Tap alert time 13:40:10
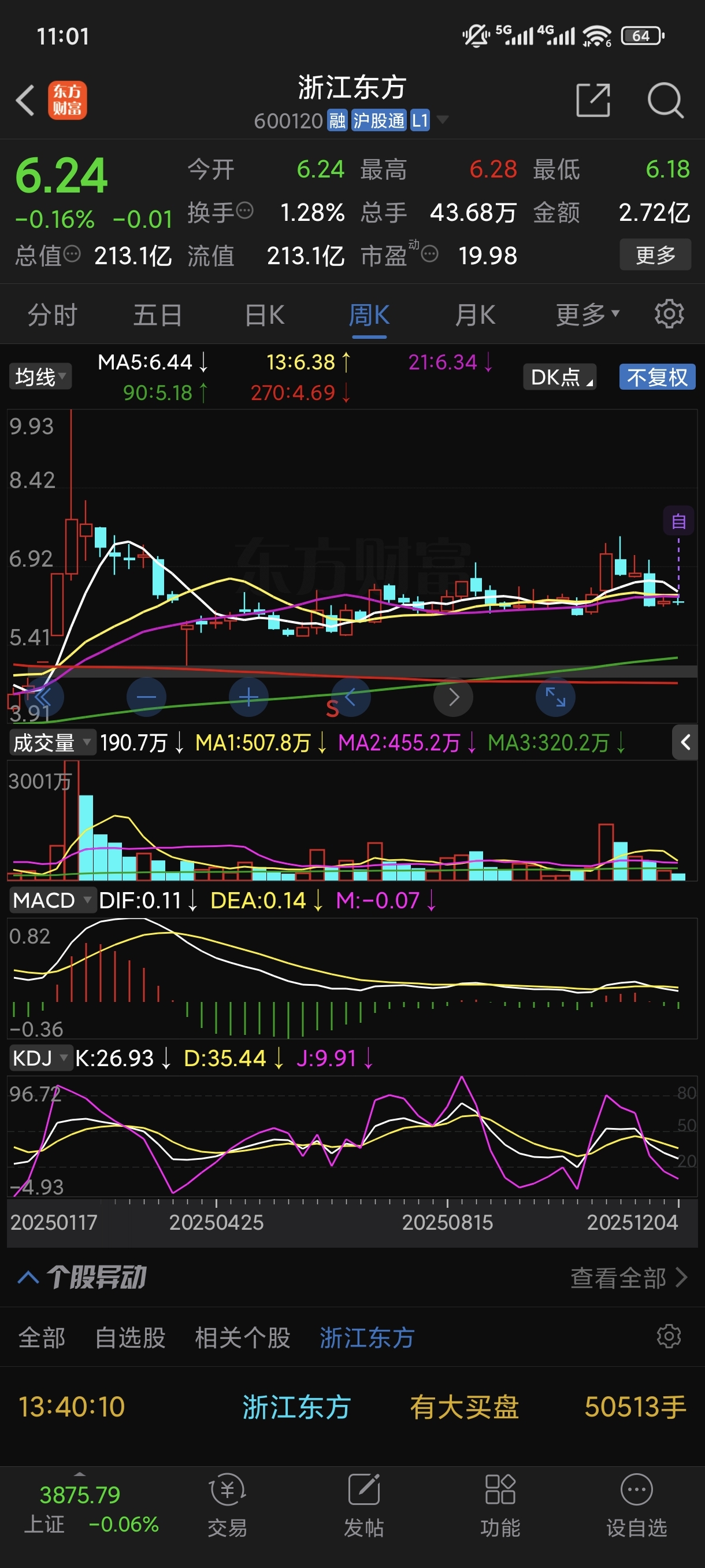The width and height of the screenshot is (705, 1568). tap(72, 1407)
